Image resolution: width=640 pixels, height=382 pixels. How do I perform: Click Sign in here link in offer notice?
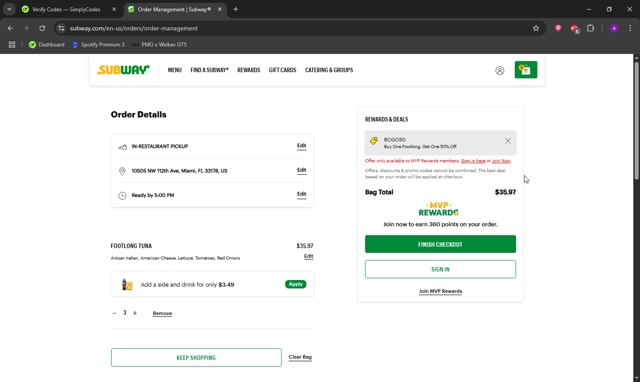pyautogui.click(x=473, y=161)
